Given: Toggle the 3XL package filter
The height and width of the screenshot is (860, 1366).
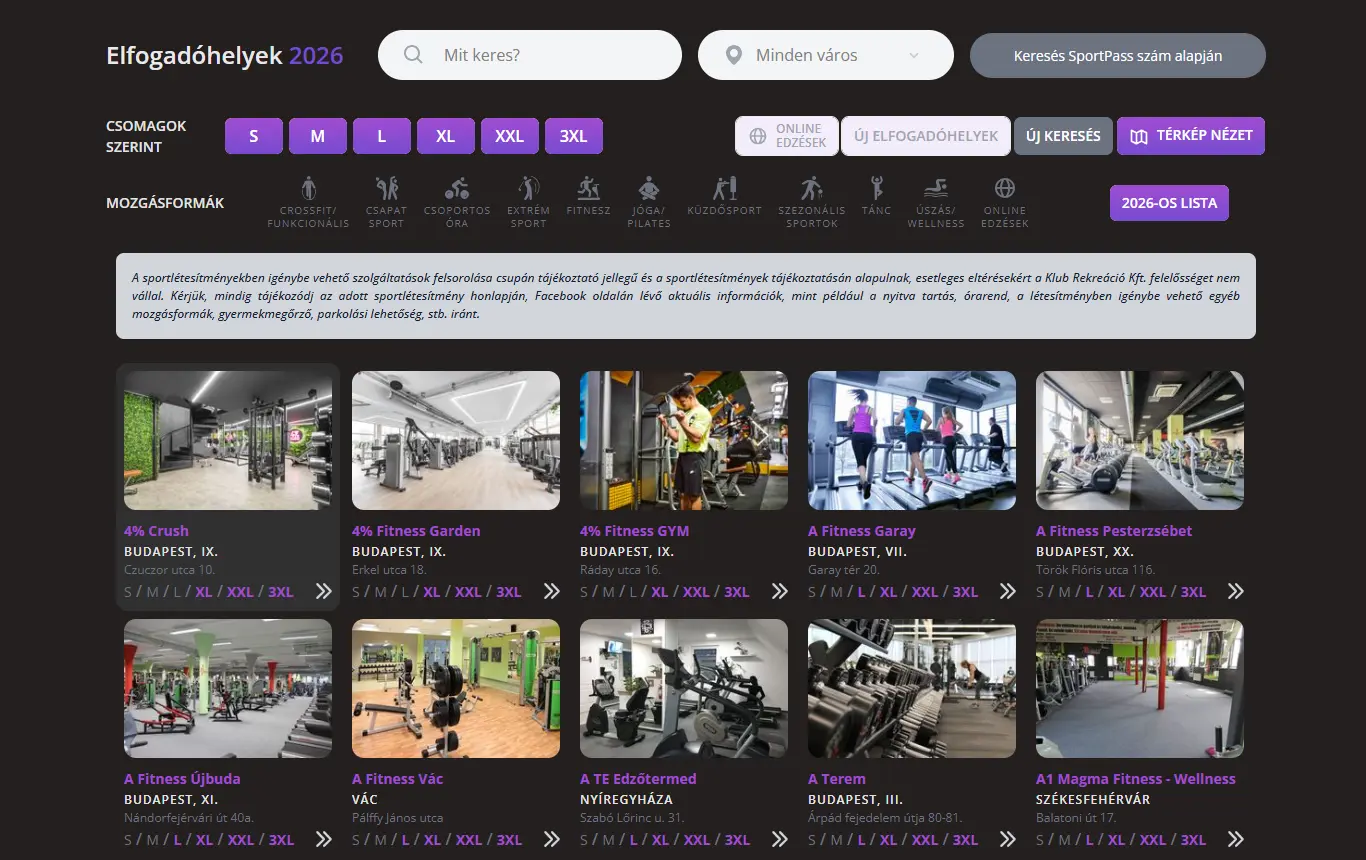Looking at the screenshot, I should 574,136.
